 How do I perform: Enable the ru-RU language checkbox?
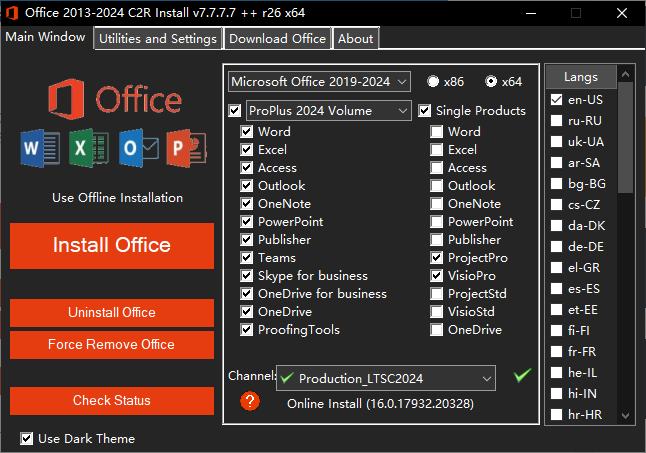tap(557, 121)
